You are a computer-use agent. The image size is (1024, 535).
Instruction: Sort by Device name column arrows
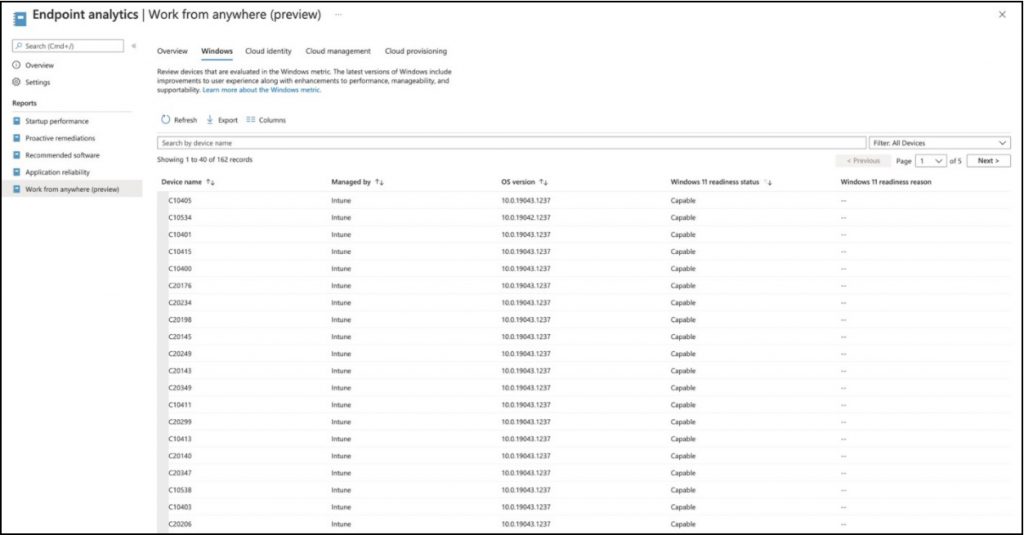point(210,182)
